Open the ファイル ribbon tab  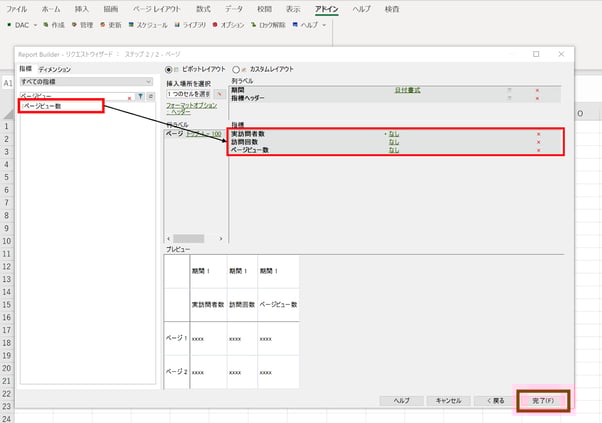(x=17, y=9)
